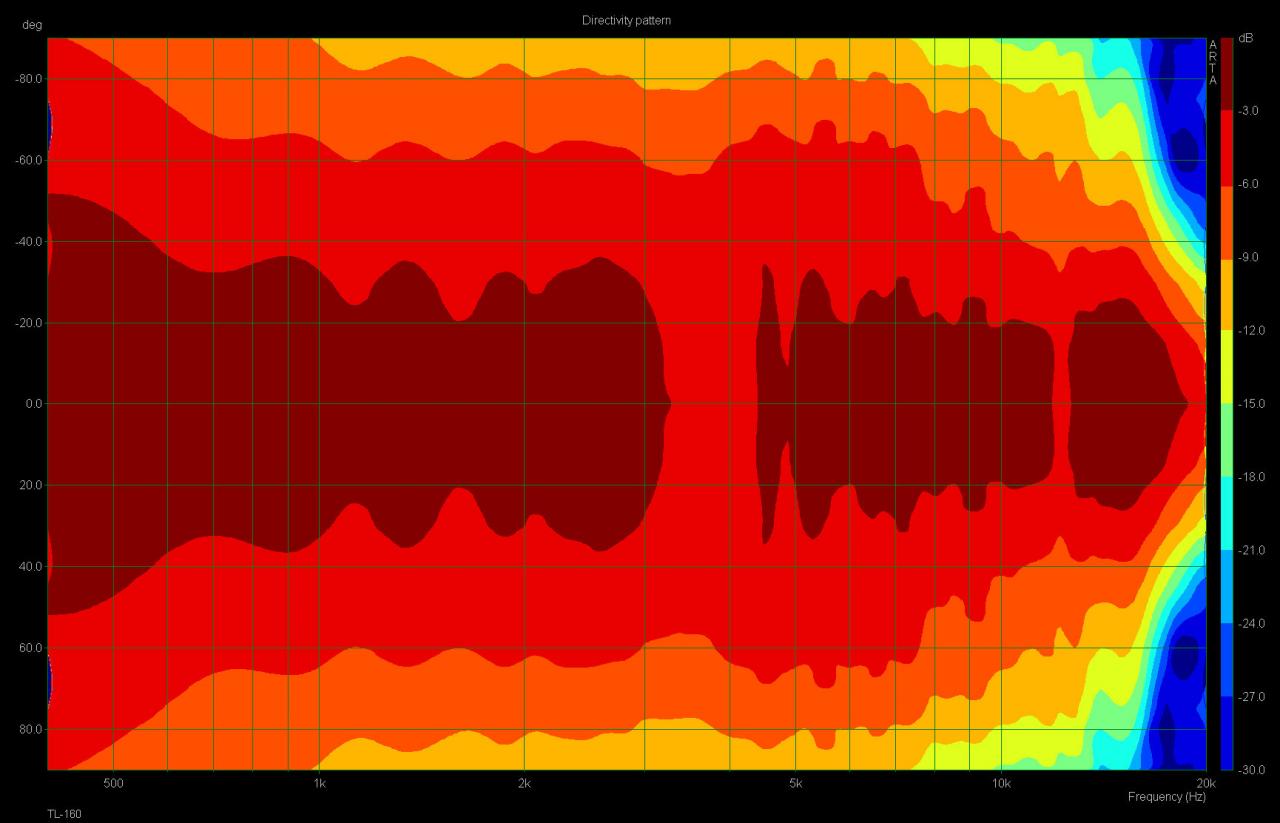Click the vertical ARTA watermark text
The image size is (1280, 823).
tap(1213, 62)
